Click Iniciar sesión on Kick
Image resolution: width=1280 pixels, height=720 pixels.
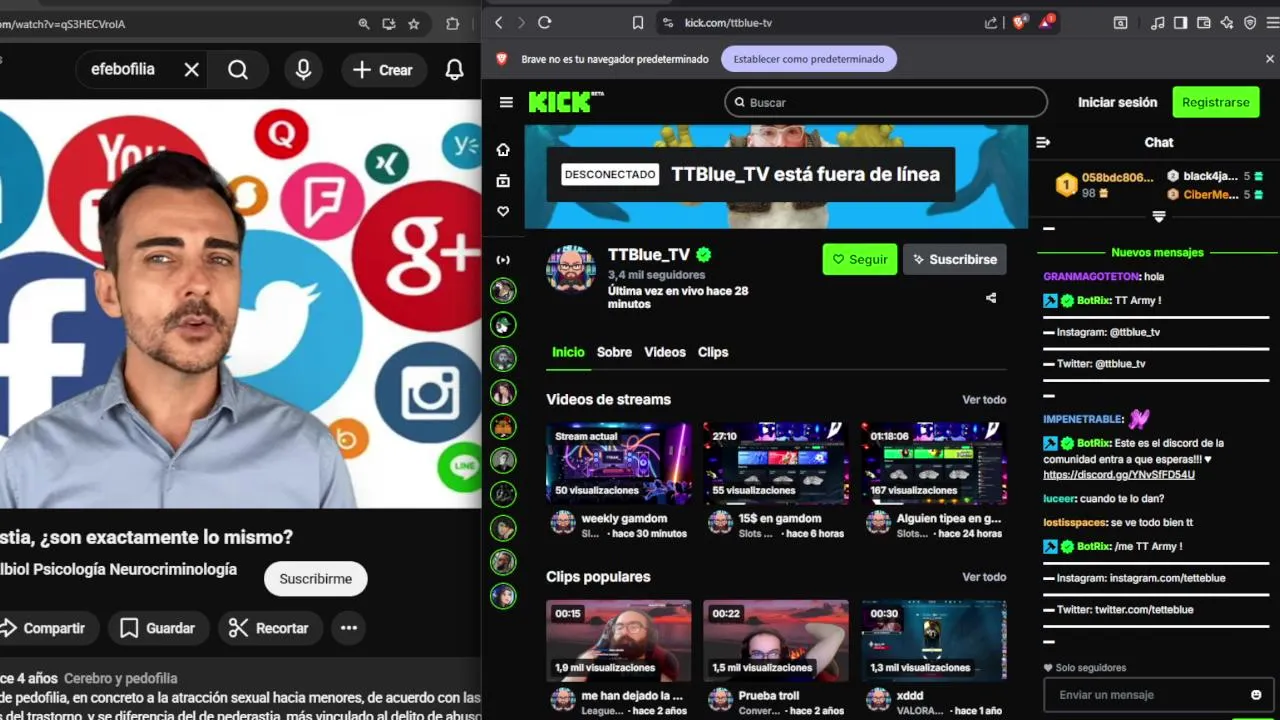click(x=1117, y=102)
